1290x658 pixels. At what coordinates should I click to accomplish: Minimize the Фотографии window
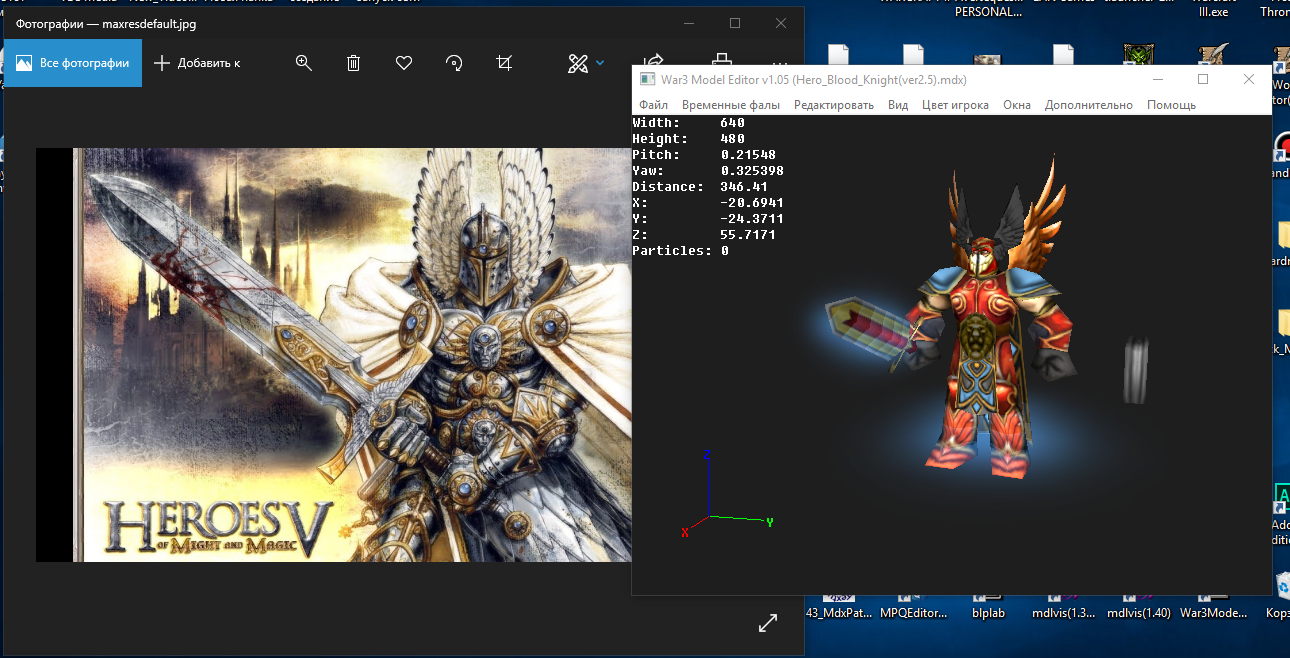coord(689,22)
